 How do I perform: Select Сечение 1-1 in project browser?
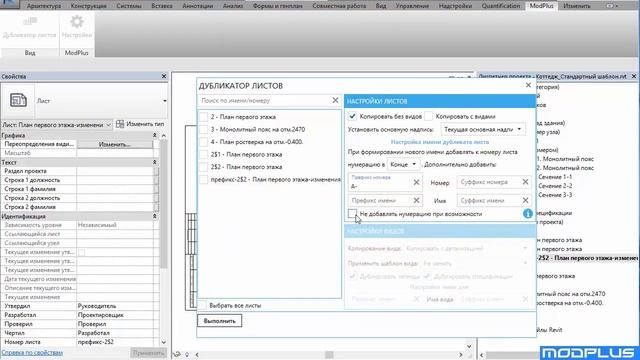tap(555, 177)
